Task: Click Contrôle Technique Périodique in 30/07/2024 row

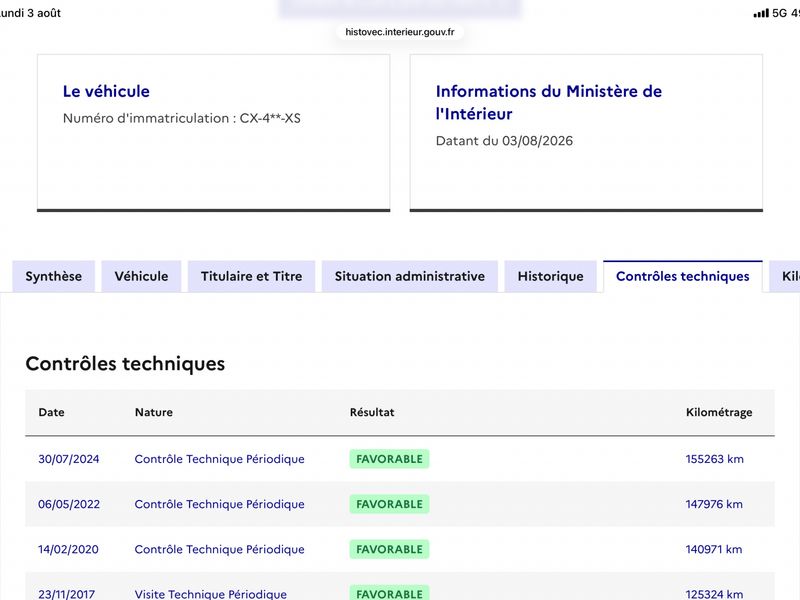Action: point(219,459)
